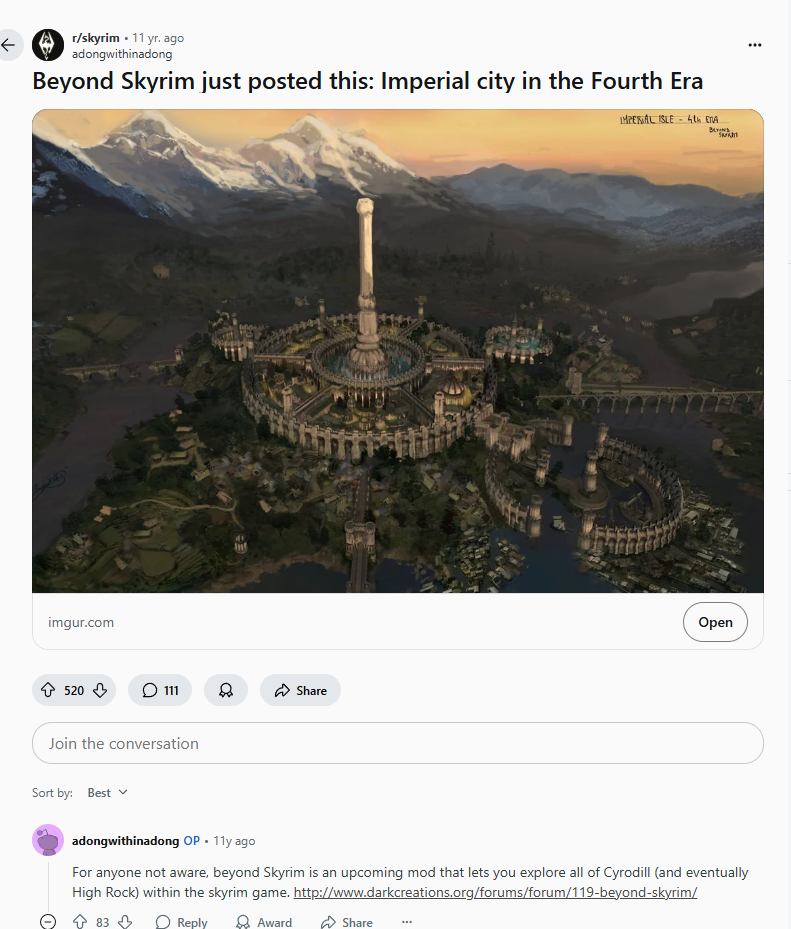Give an award to the post
The image size is (791, 929).
[x=226, y=690]
